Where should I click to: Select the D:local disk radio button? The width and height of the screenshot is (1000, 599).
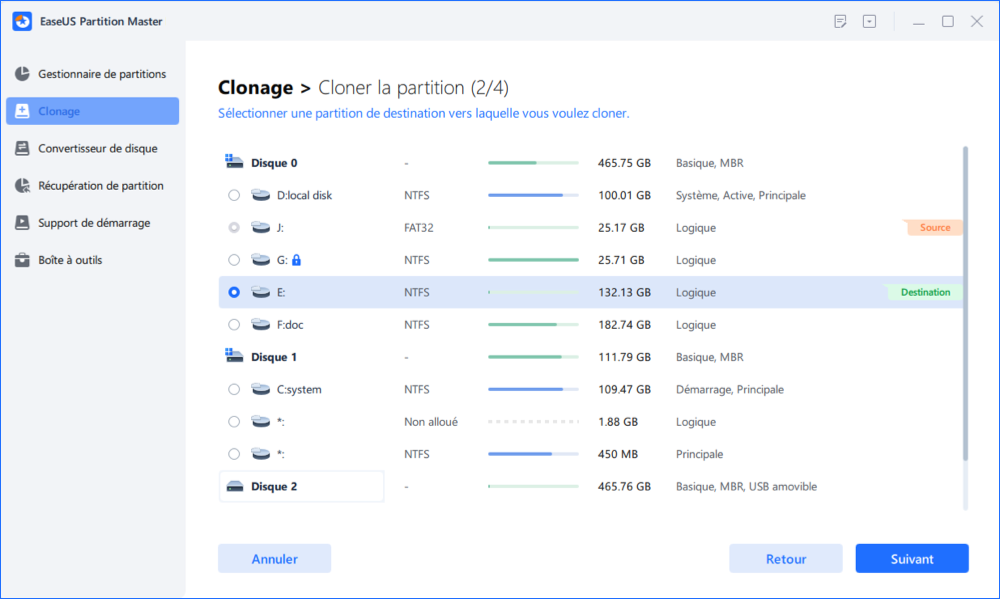coord(234,196)
